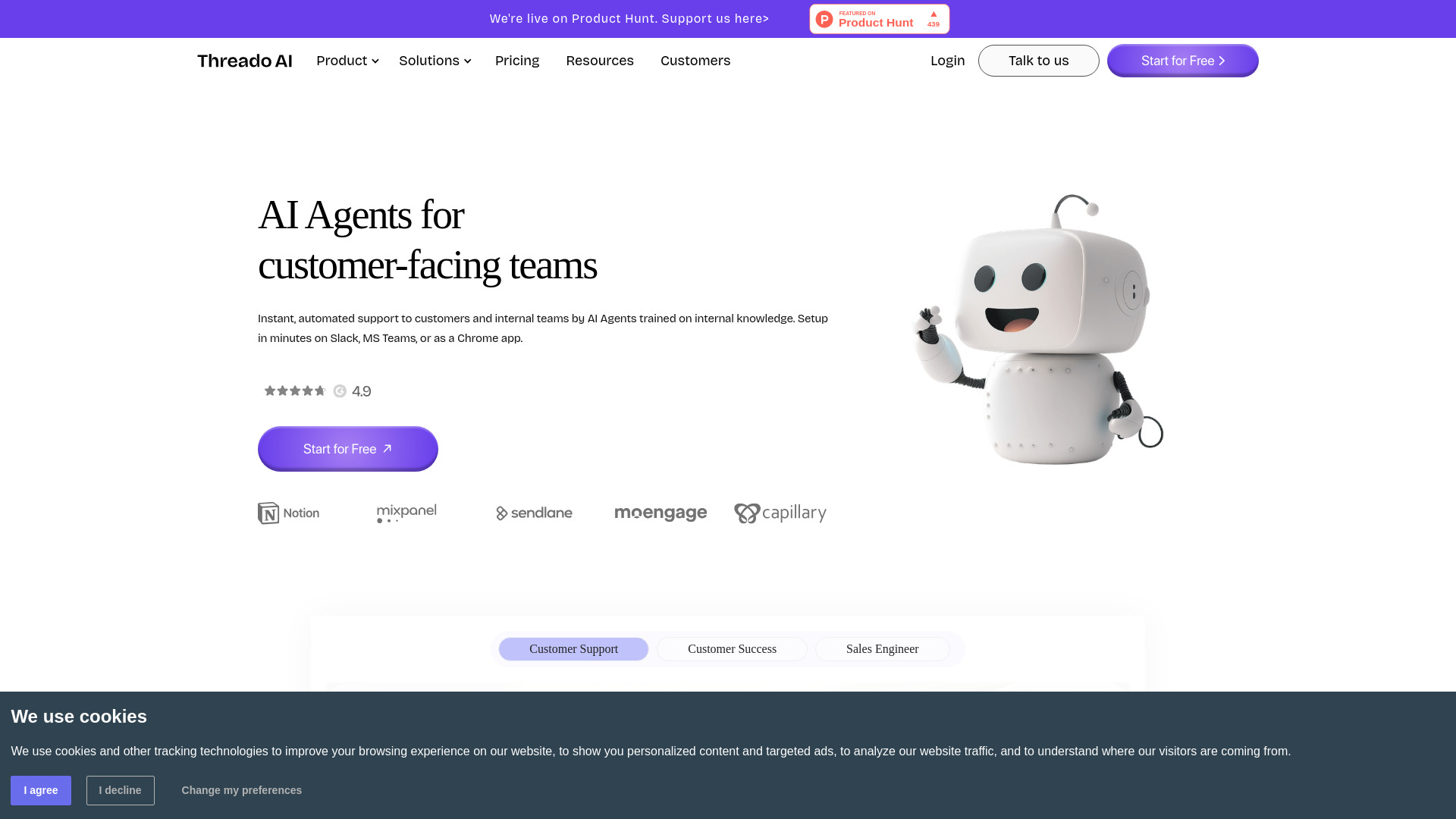
Task: Expand the Product dropdown menu
Action: pyautogui.click(x=348, y=61)
